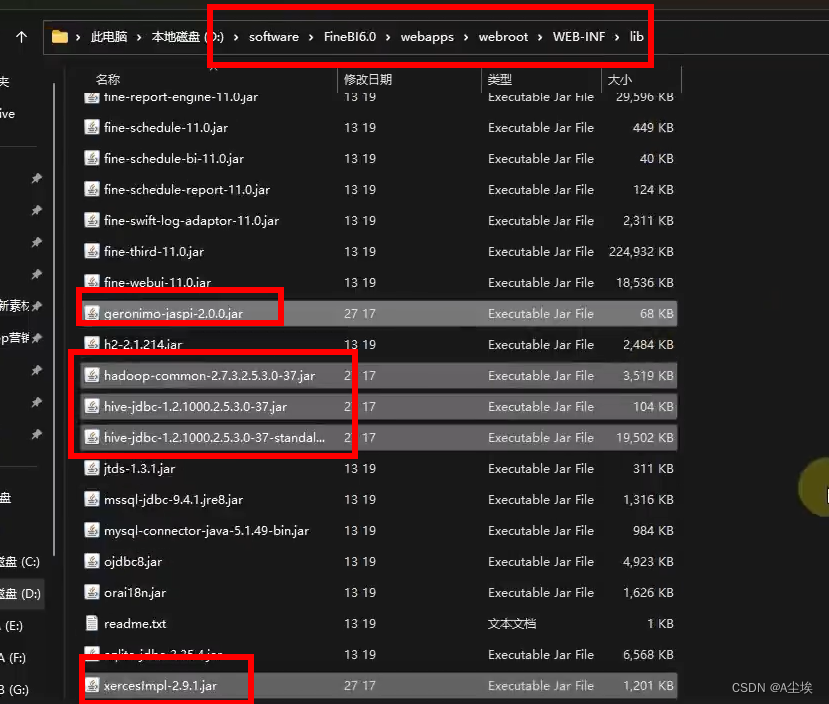Open chevron after software breadcrumb
Image resolution: width=829 pixels, height=704 pixels.
pyautogui.click(x=311, y=37)
